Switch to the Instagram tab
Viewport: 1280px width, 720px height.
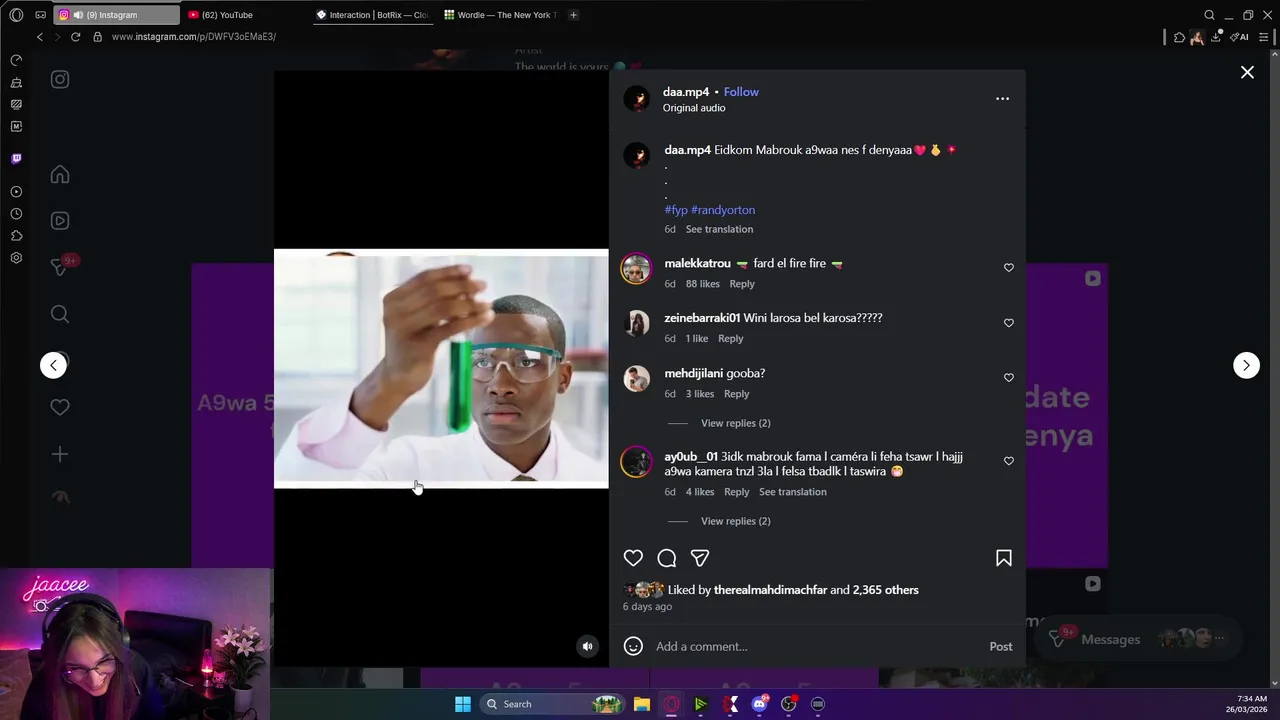pos(117,15)
